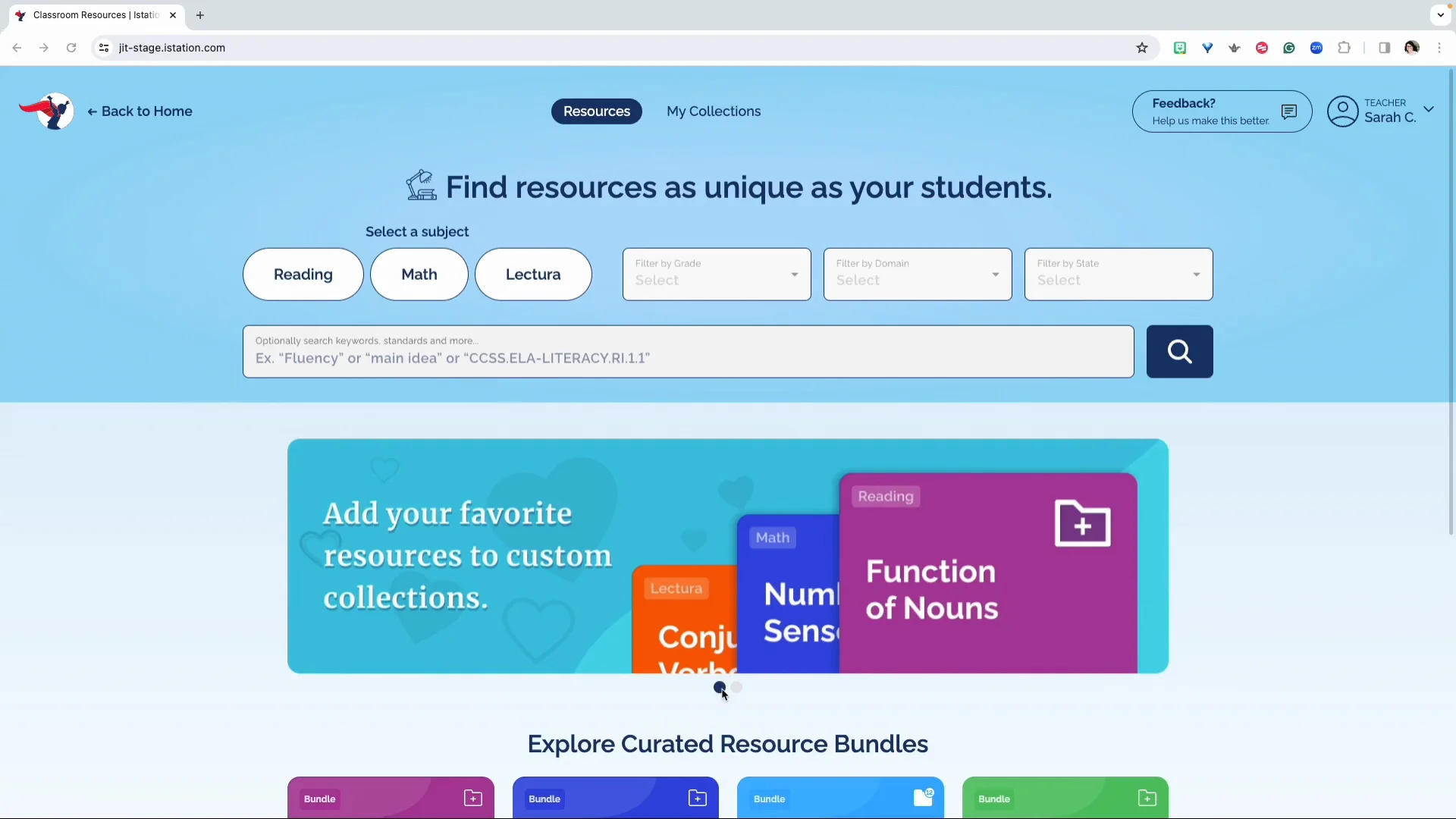
Task: Open the tab search dropdown arrow
Action: [1440, 15]
